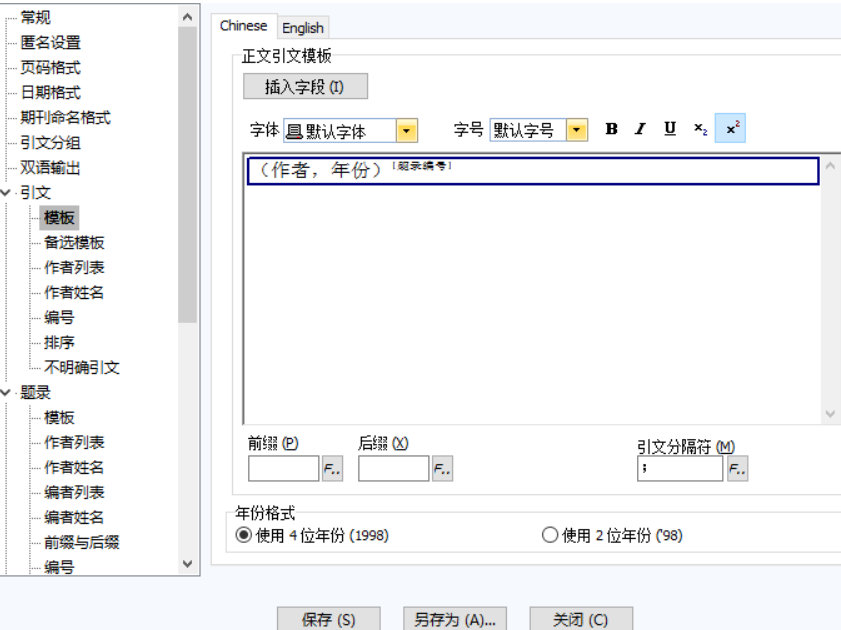Click the 插入字段 (I) button

coord(305,87)
